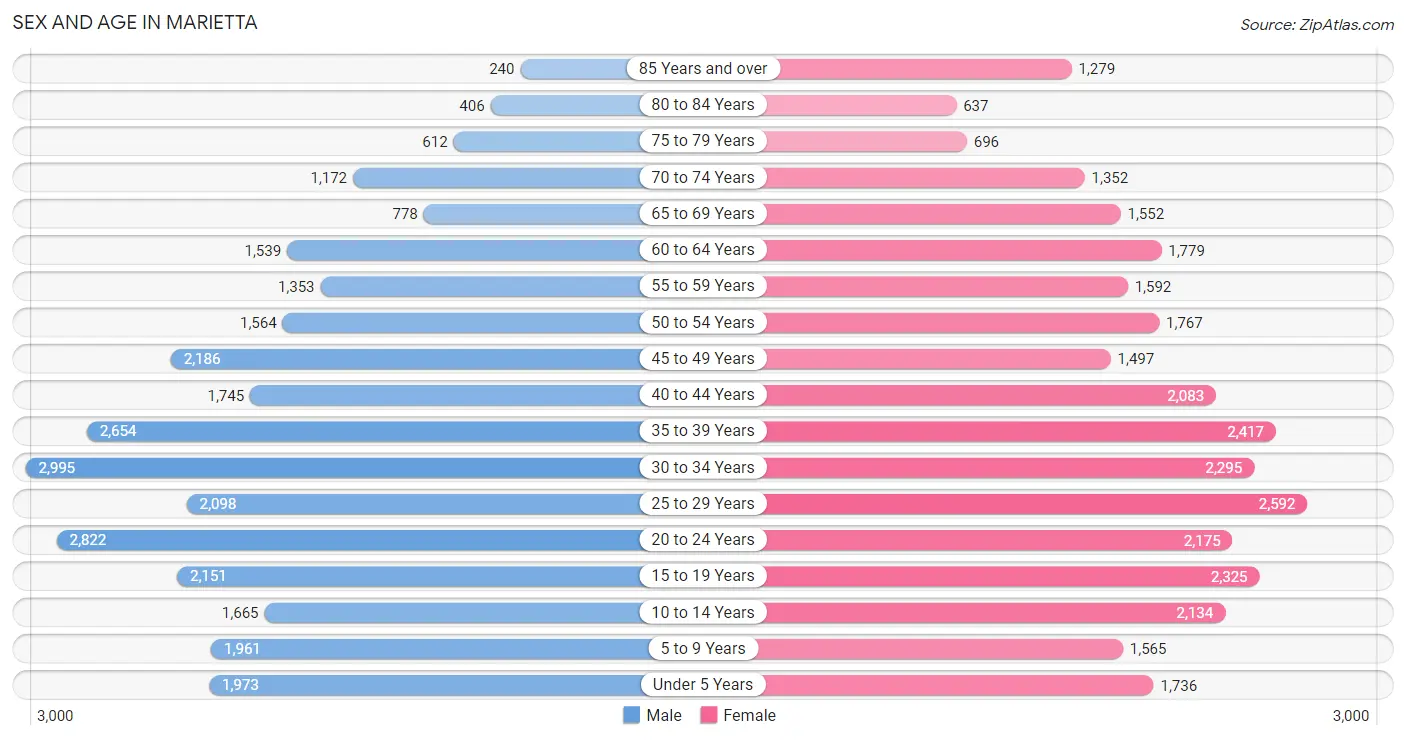Click the 85 Years and over label
This screenshot has height=740, width=1406.
(x=703, y=69)
